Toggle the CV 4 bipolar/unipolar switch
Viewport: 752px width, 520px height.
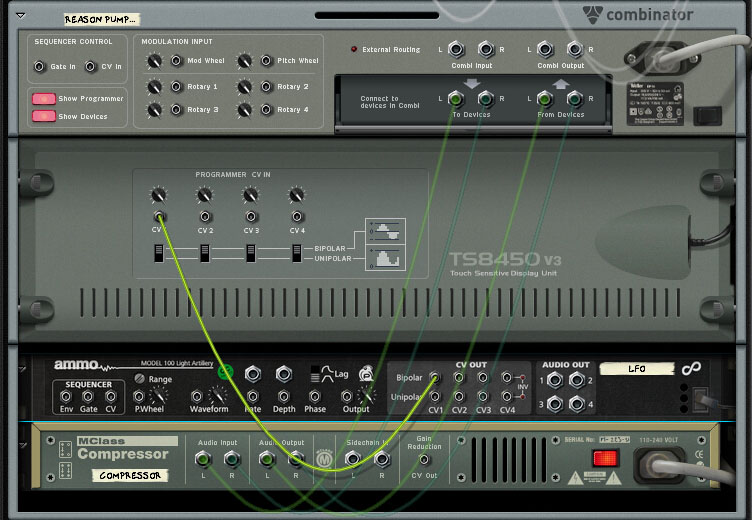tap(297, 253)
